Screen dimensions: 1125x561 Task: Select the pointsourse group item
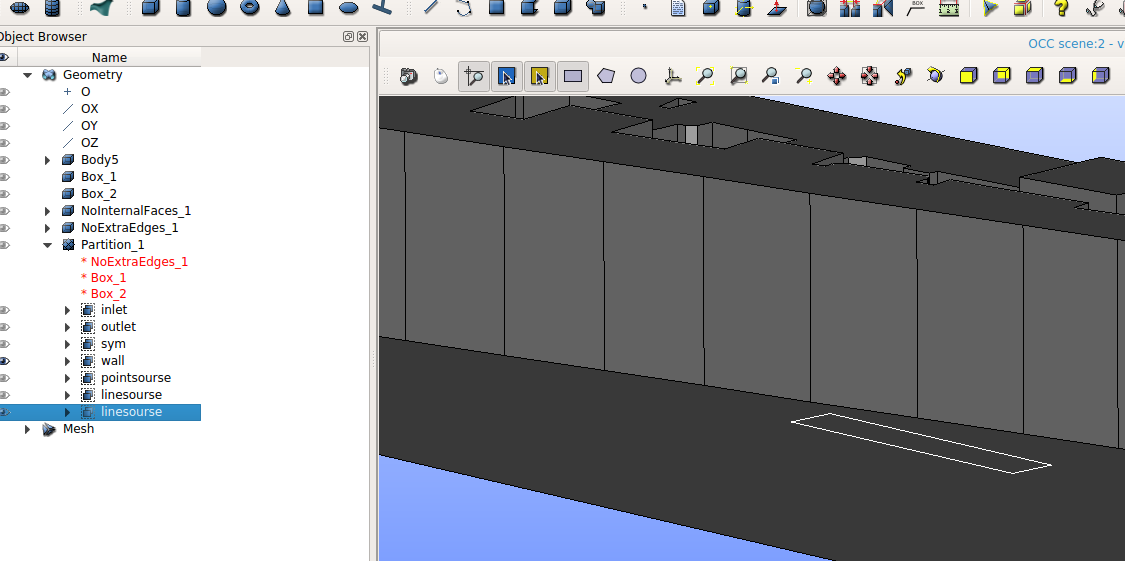click(135, 378)
